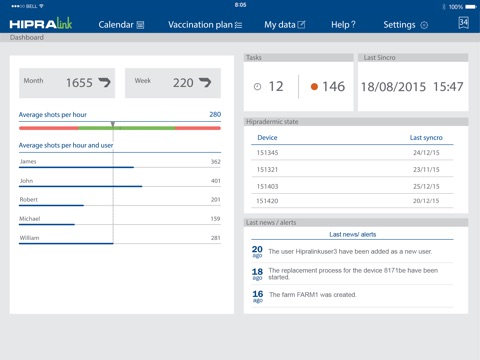Open the Vaccination plan section

coord(205,25)
